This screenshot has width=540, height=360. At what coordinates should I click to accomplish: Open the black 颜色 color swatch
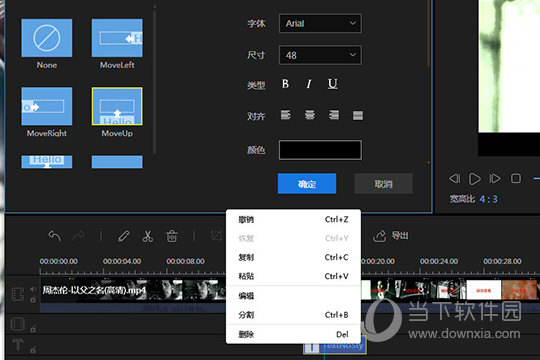[x=320, y=150]
